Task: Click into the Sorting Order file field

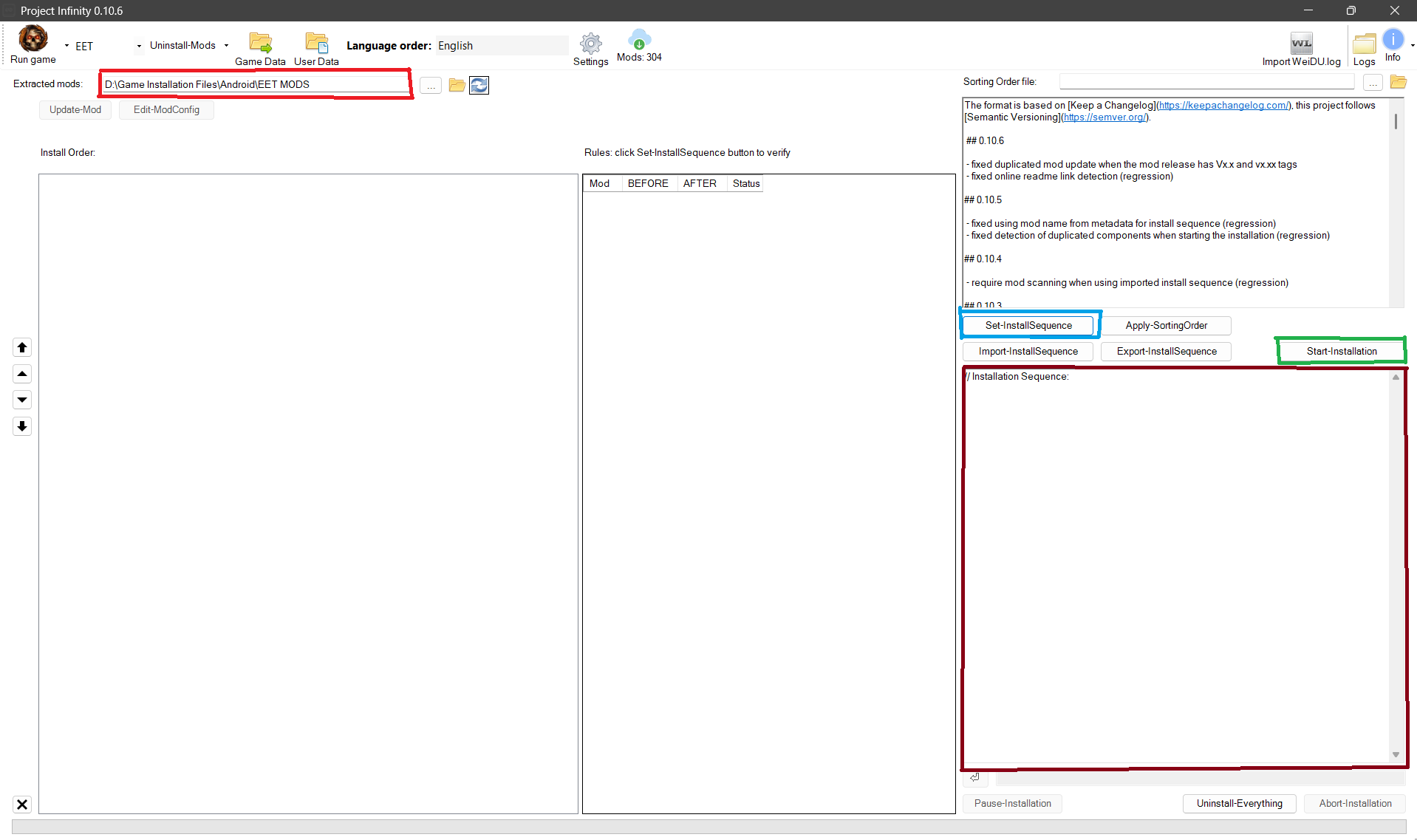Action: 1206,82
